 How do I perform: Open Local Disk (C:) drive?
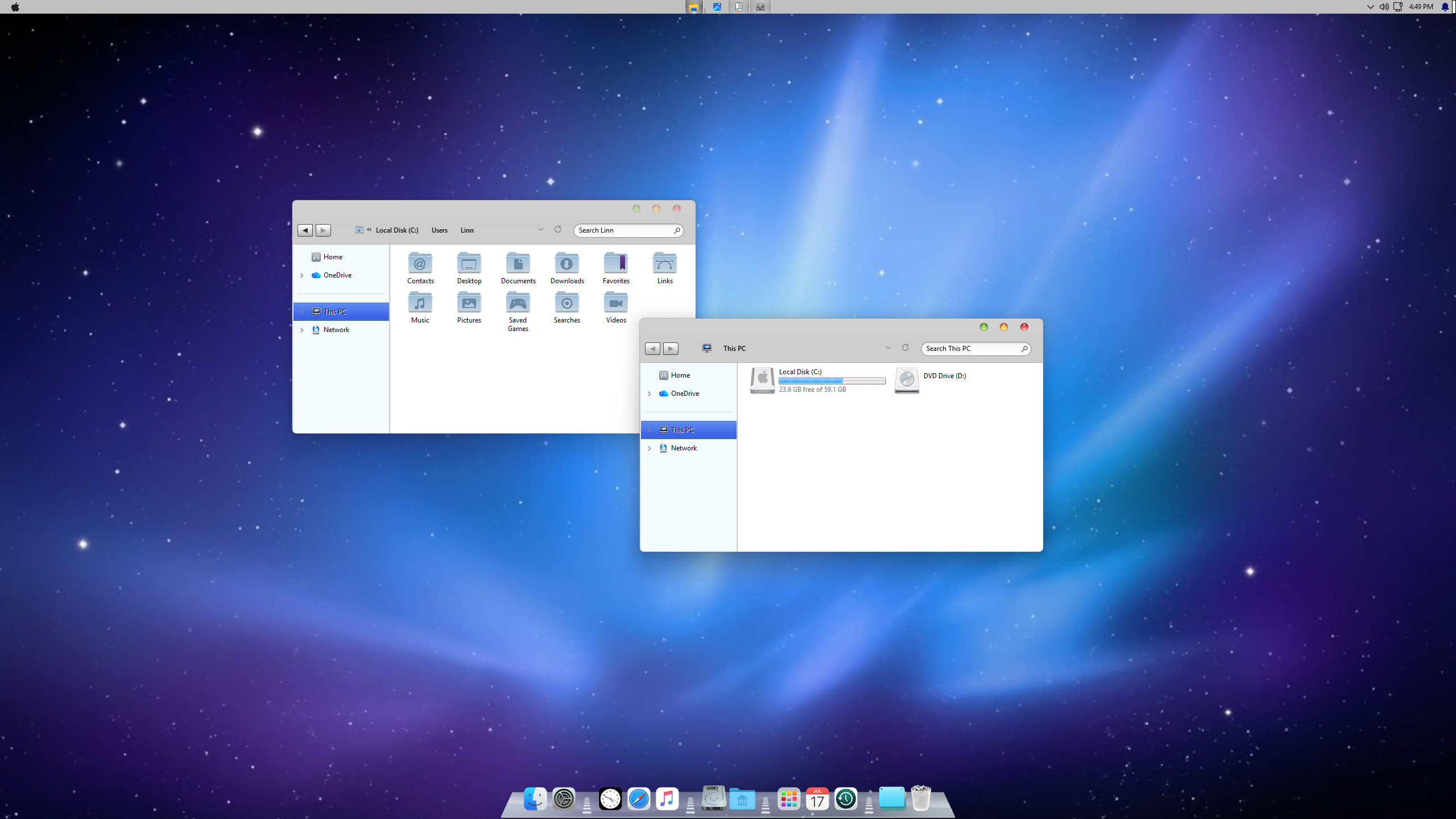tap(762, 380)
